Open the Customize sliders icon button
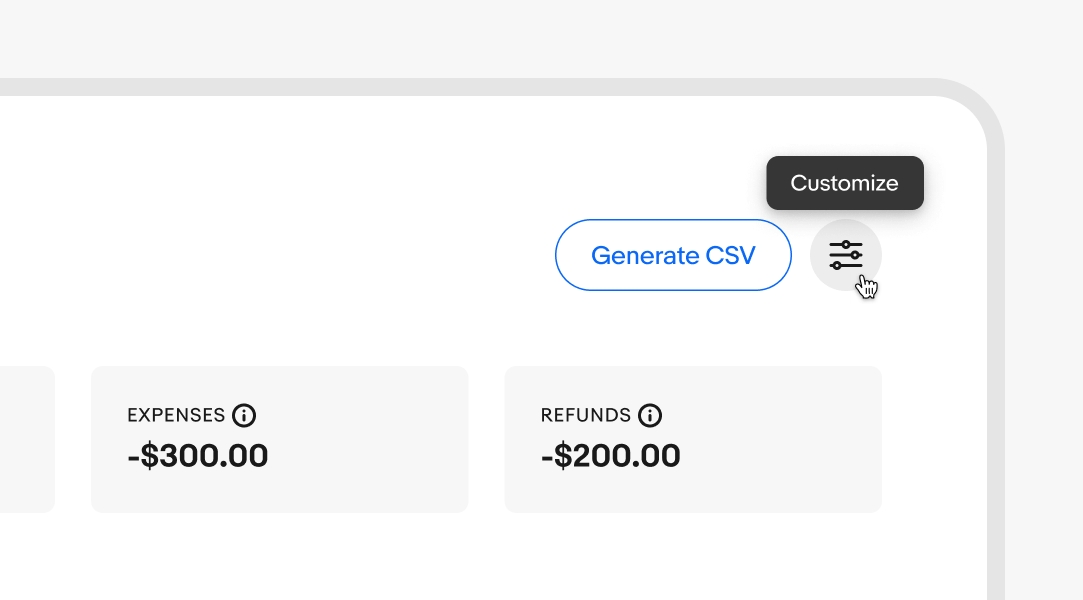 click(845, 255)
